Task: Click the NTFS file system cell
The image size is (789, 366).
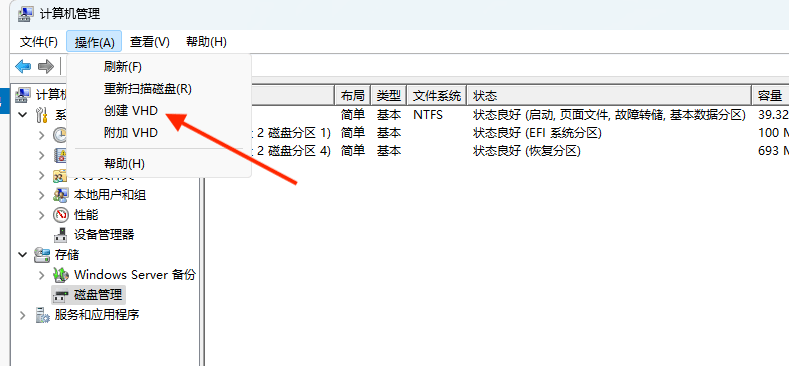Action: [428, 115]
